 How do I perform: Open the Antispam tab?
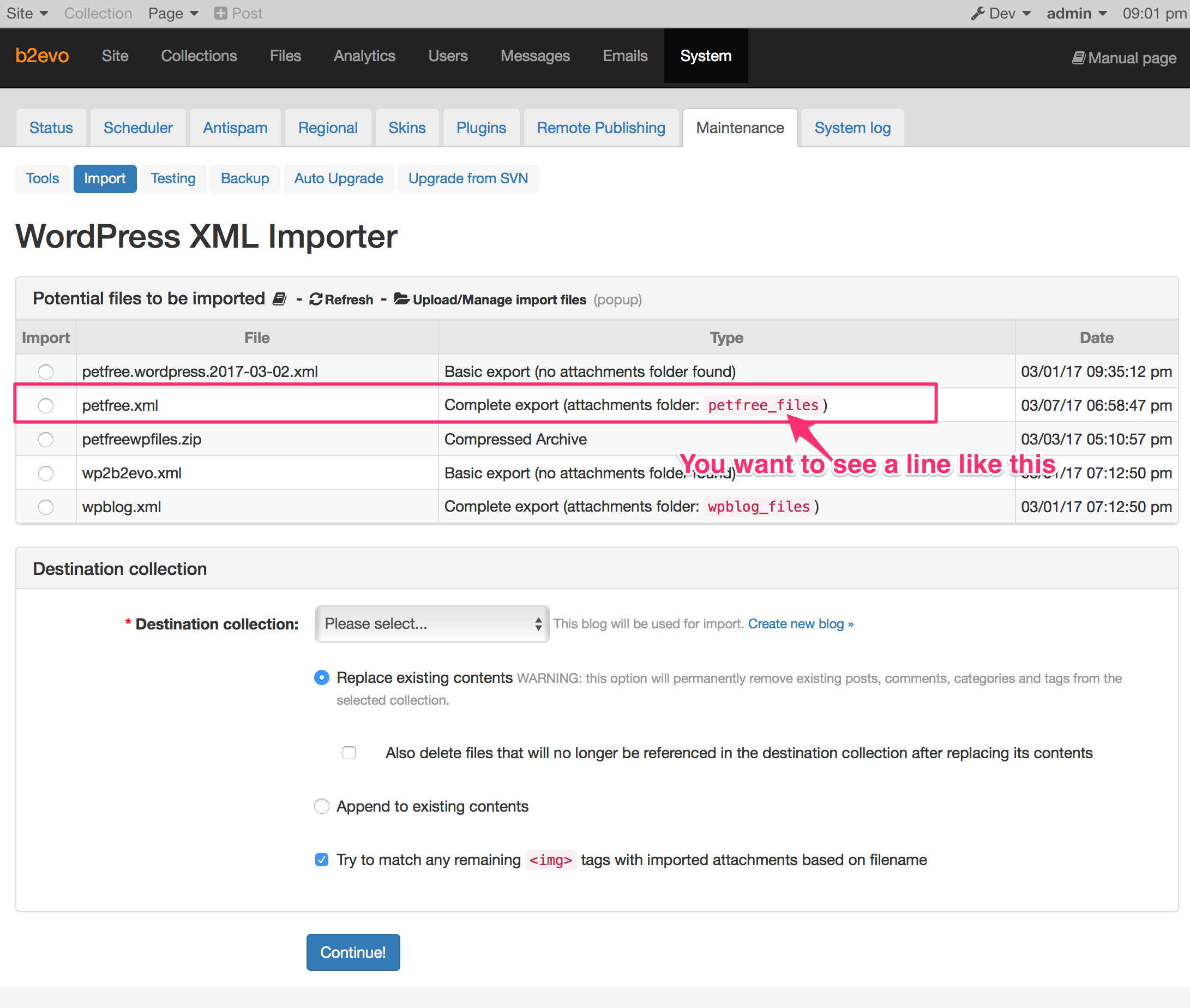(235, 128)
